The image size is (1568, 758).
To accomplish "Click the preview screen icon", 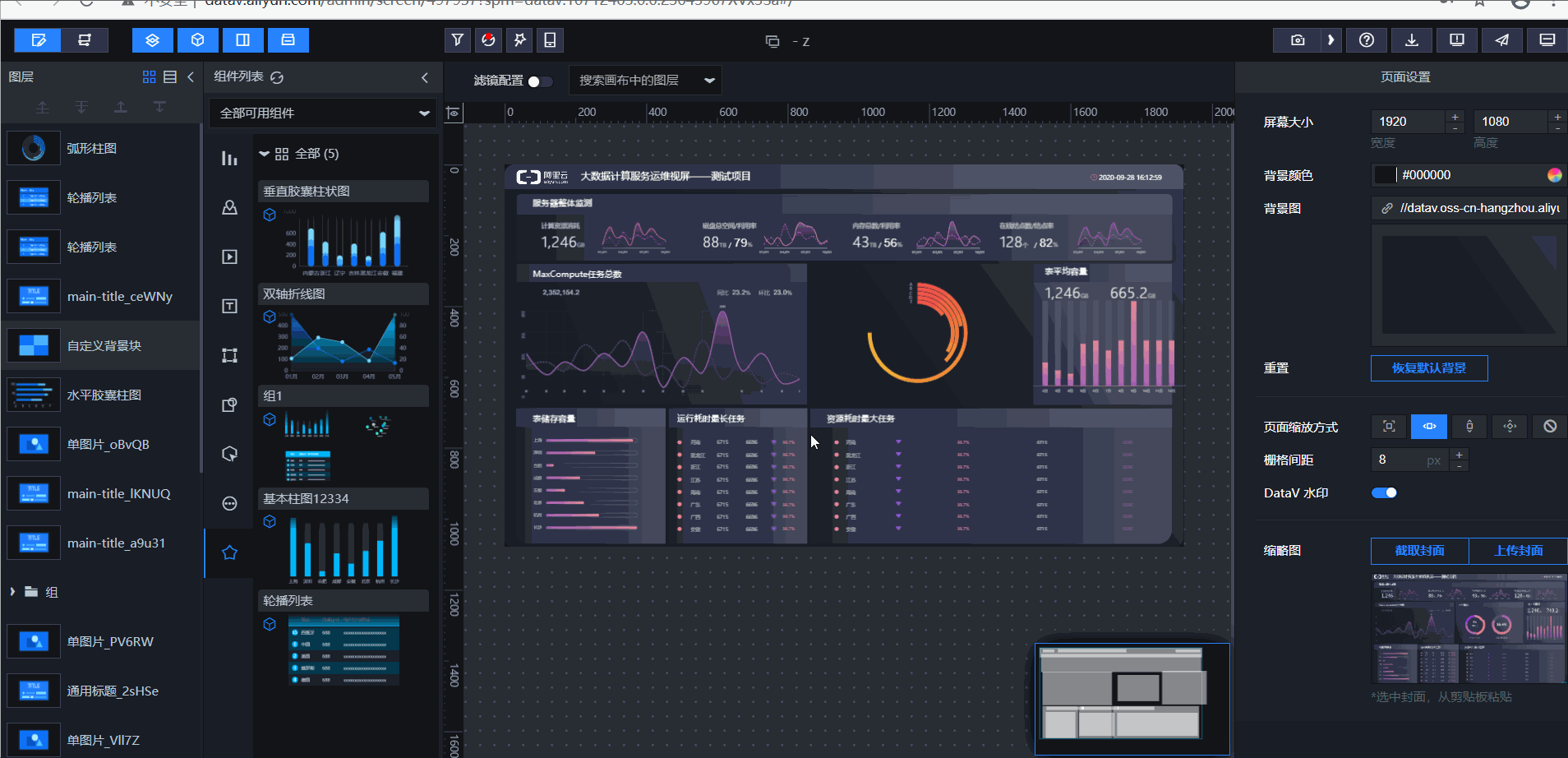I will [x=1547, y=39].
